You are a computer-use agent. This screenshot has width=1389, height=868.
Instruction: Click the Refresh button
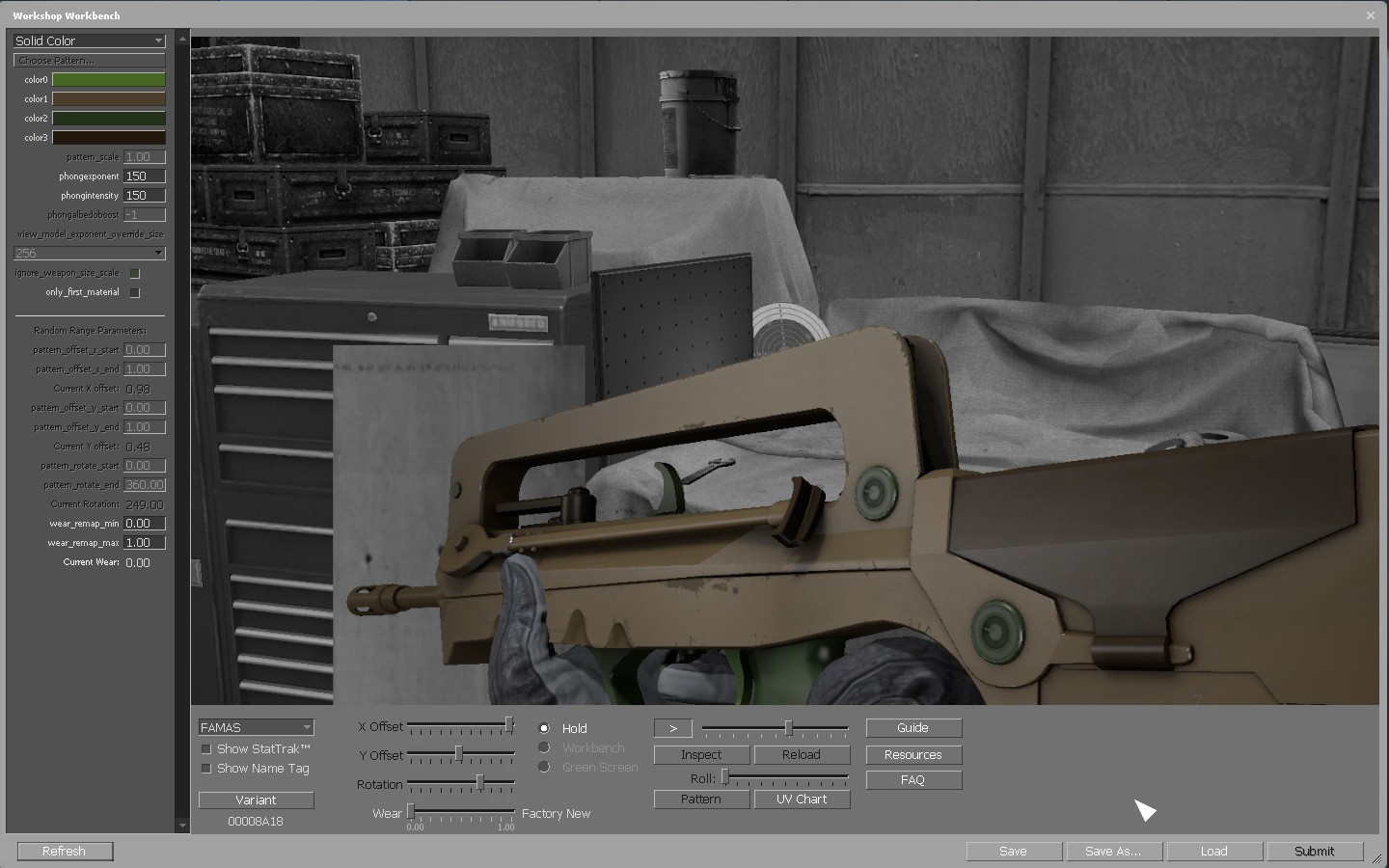[65, 852]
